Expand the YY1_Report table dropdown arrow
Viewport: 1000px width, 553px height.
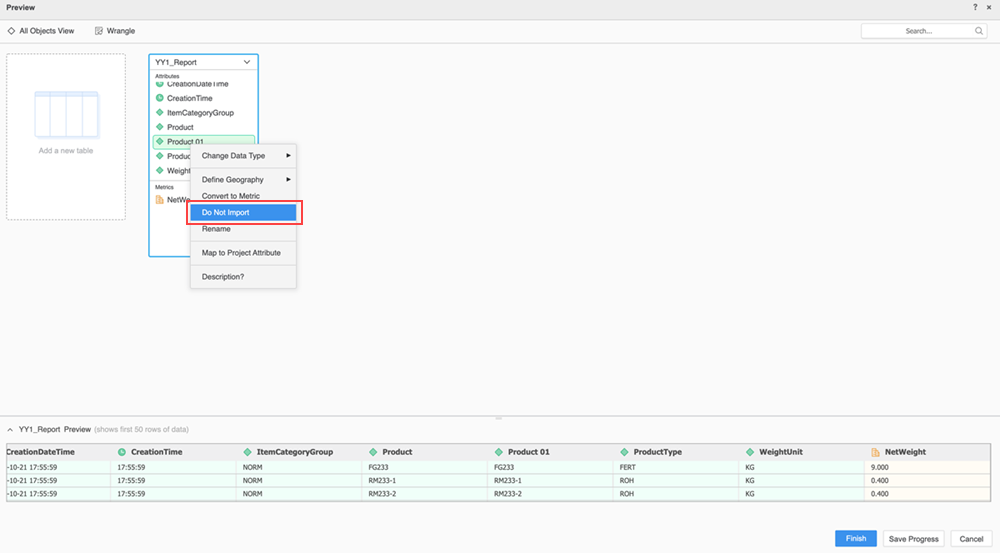247,62
